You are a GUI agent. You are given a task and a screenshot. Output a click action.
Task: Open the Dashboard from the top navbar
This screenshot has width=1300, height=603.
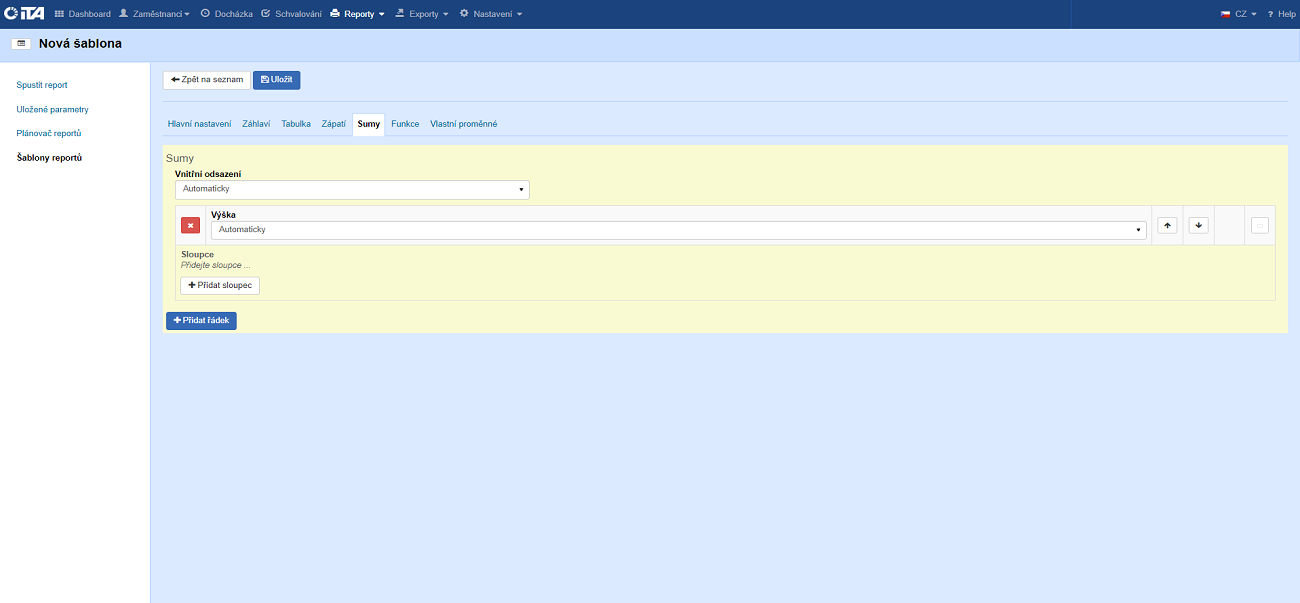[x=82, y=14]
